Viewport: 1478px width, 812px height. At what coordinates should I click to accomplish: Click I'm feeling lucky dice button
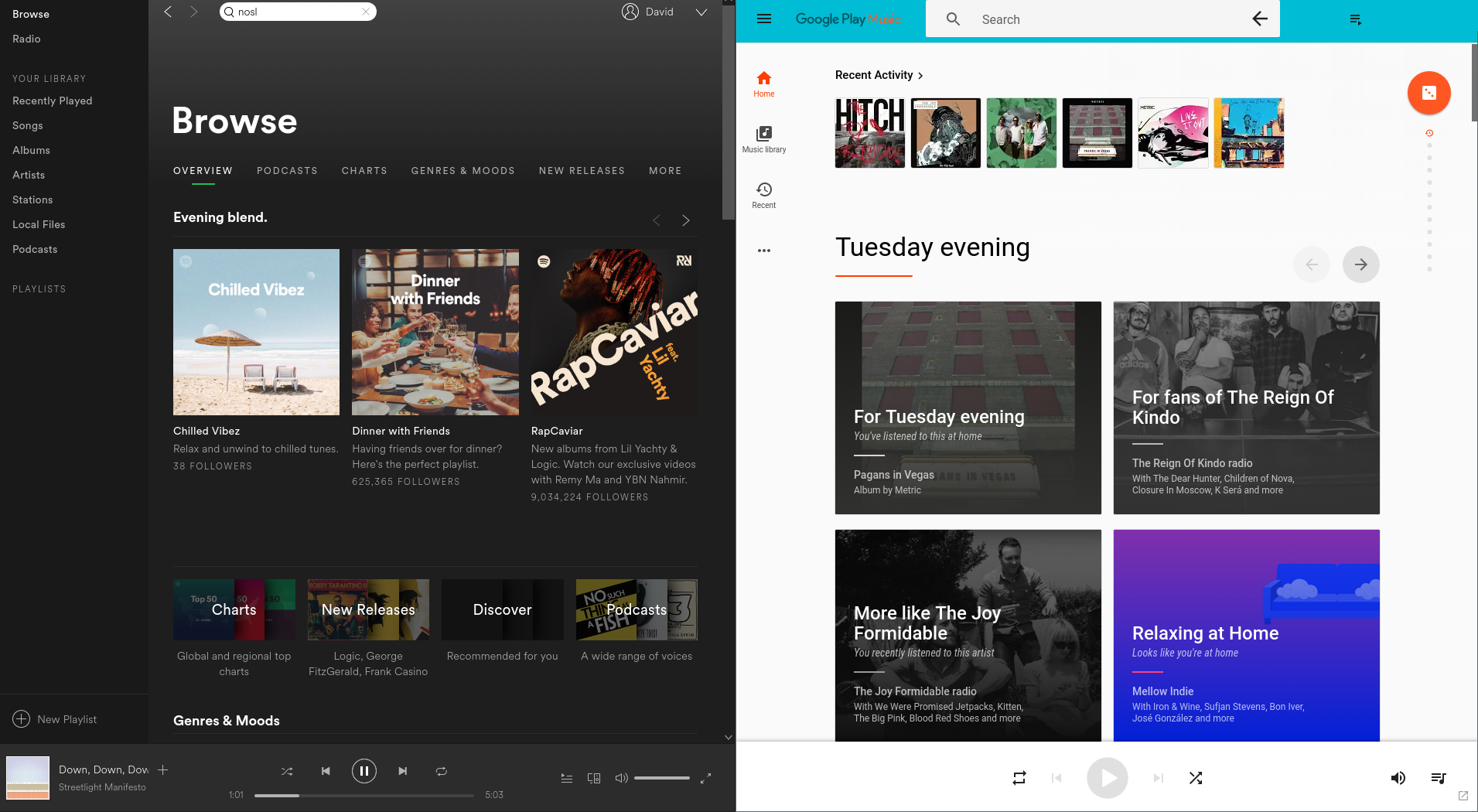1429,93
